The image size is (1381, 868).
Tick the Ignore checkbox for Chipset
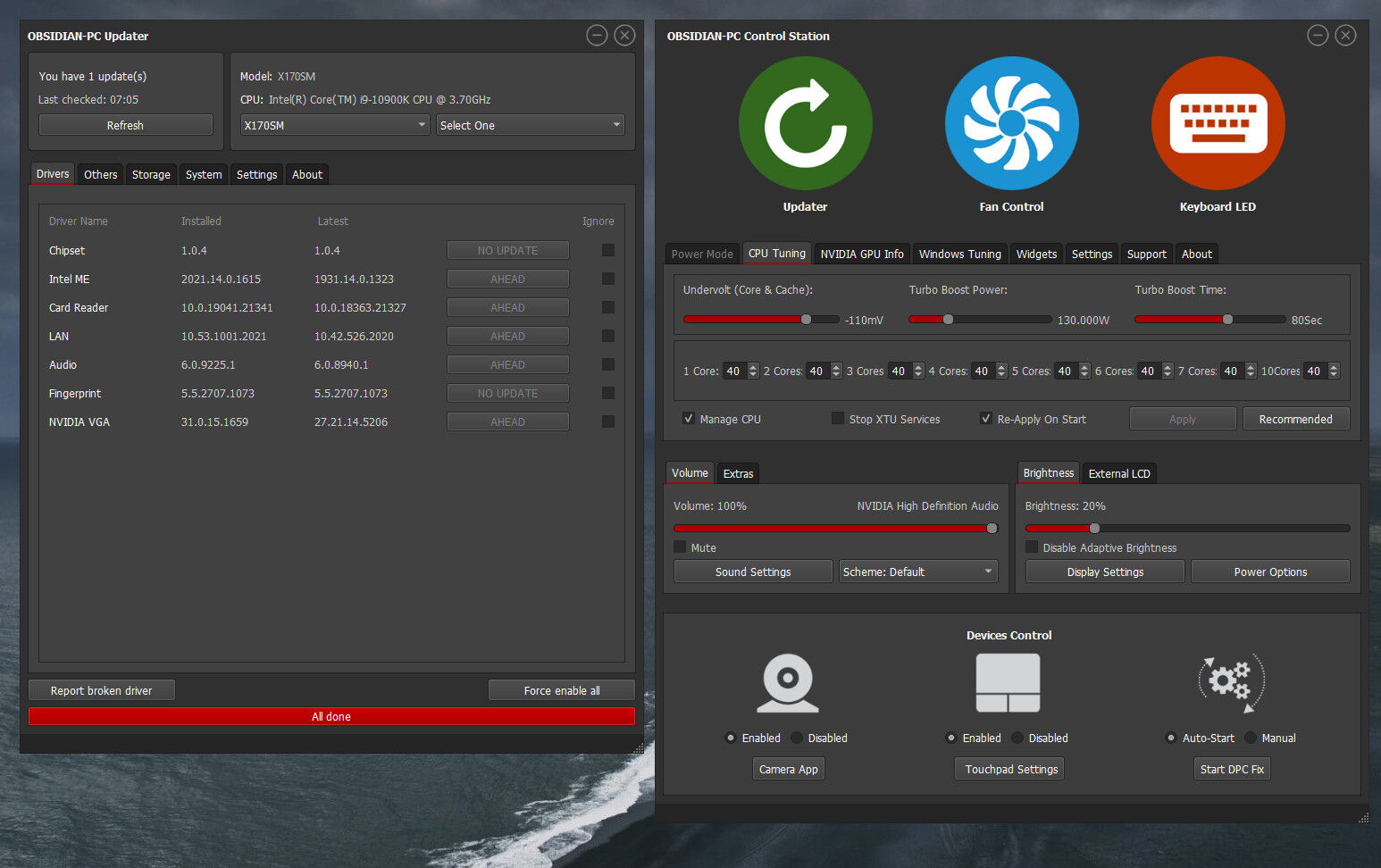[608, 250]
